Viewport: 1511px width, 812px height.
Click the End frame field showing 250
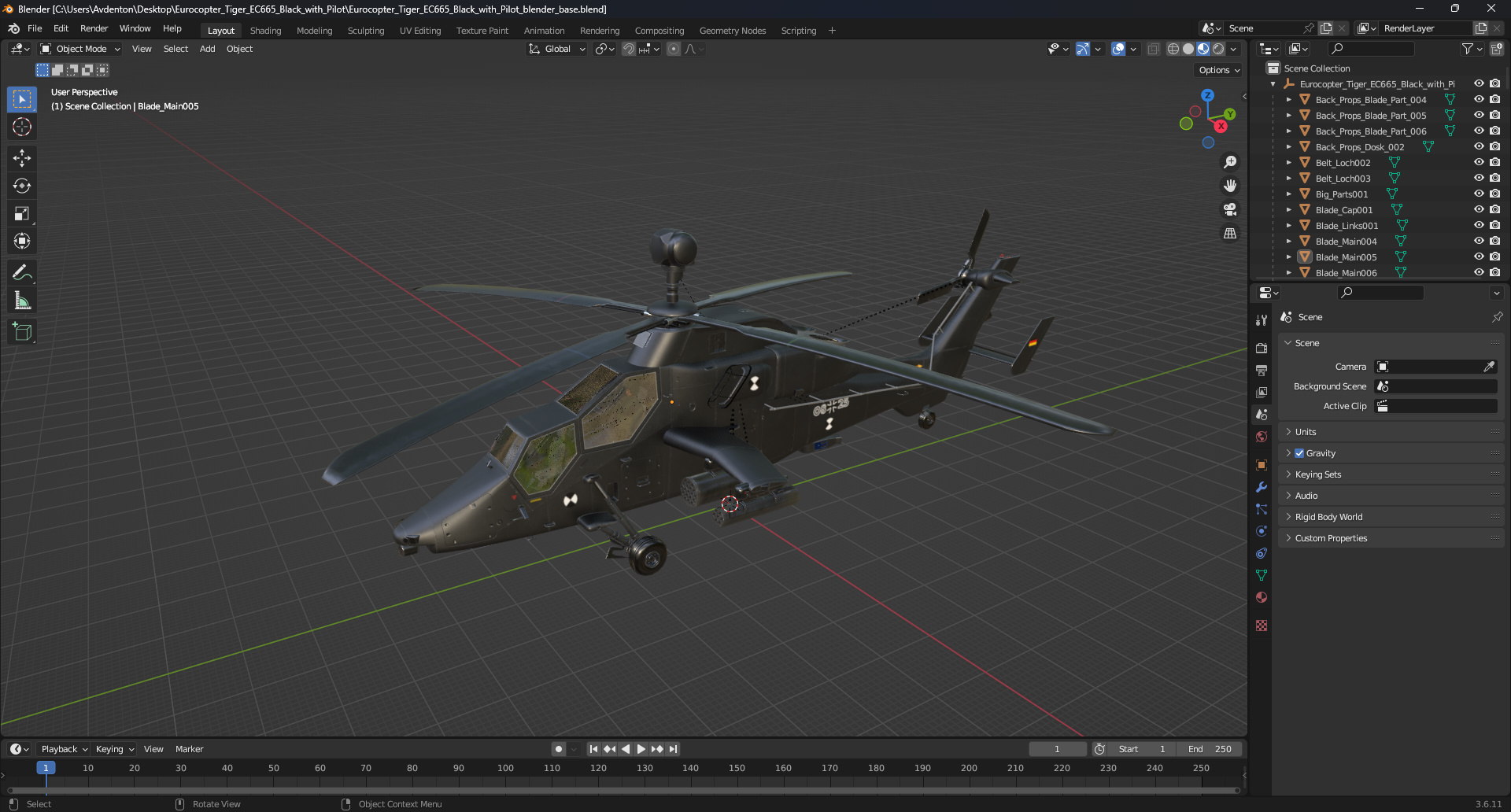point(1211,749)
